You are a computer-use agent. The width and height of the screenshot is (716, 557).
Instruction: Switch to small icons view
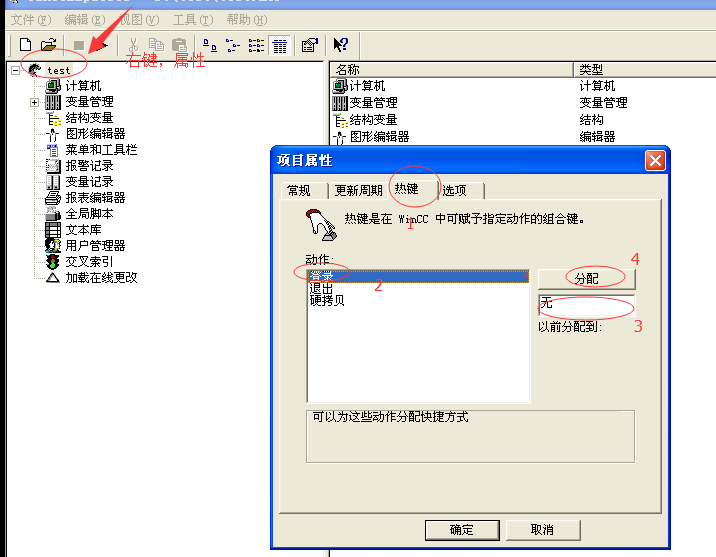[233, 45]
